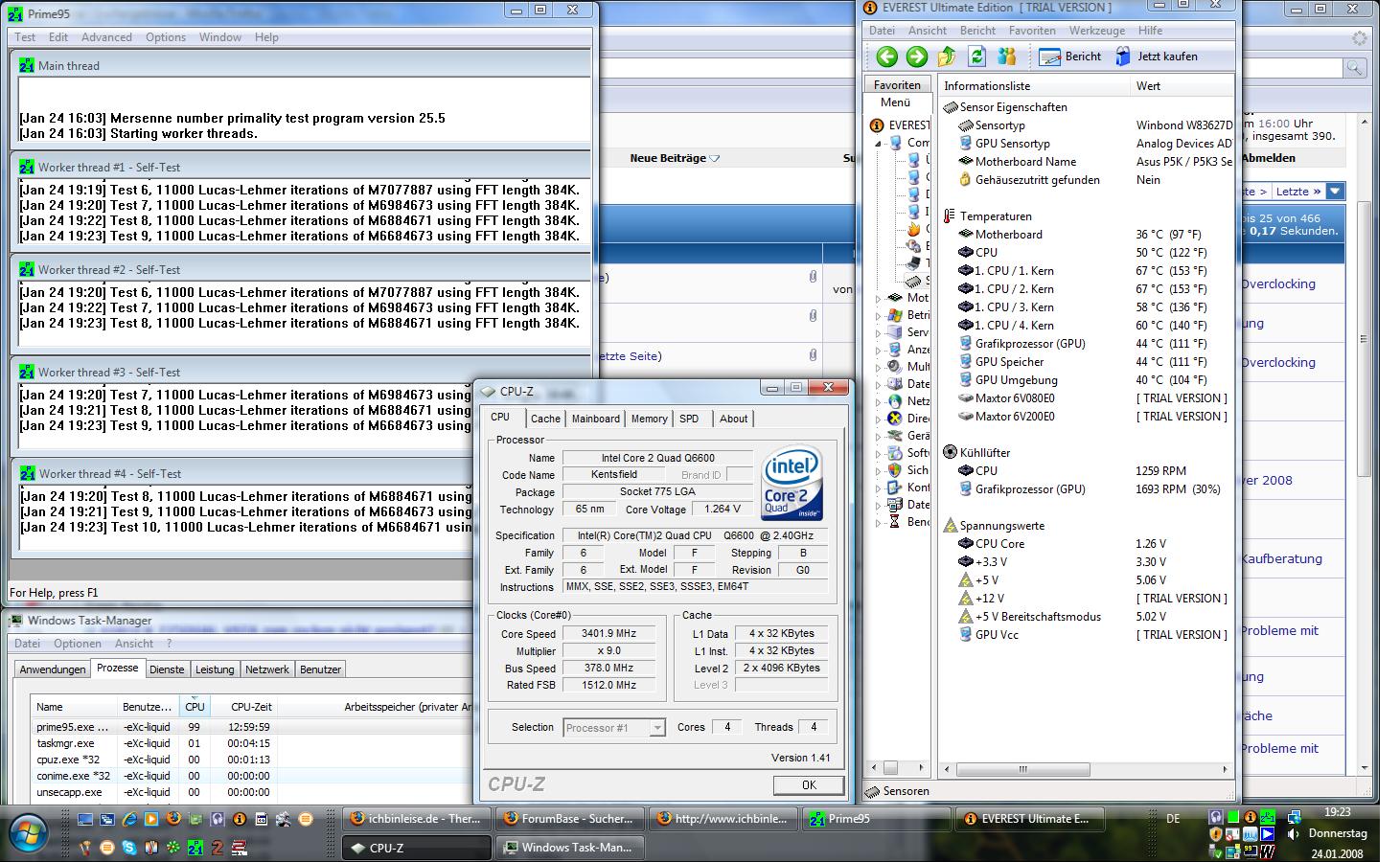Open the Netzwerk tab in Task-Manager

click(x=266, y=669)
